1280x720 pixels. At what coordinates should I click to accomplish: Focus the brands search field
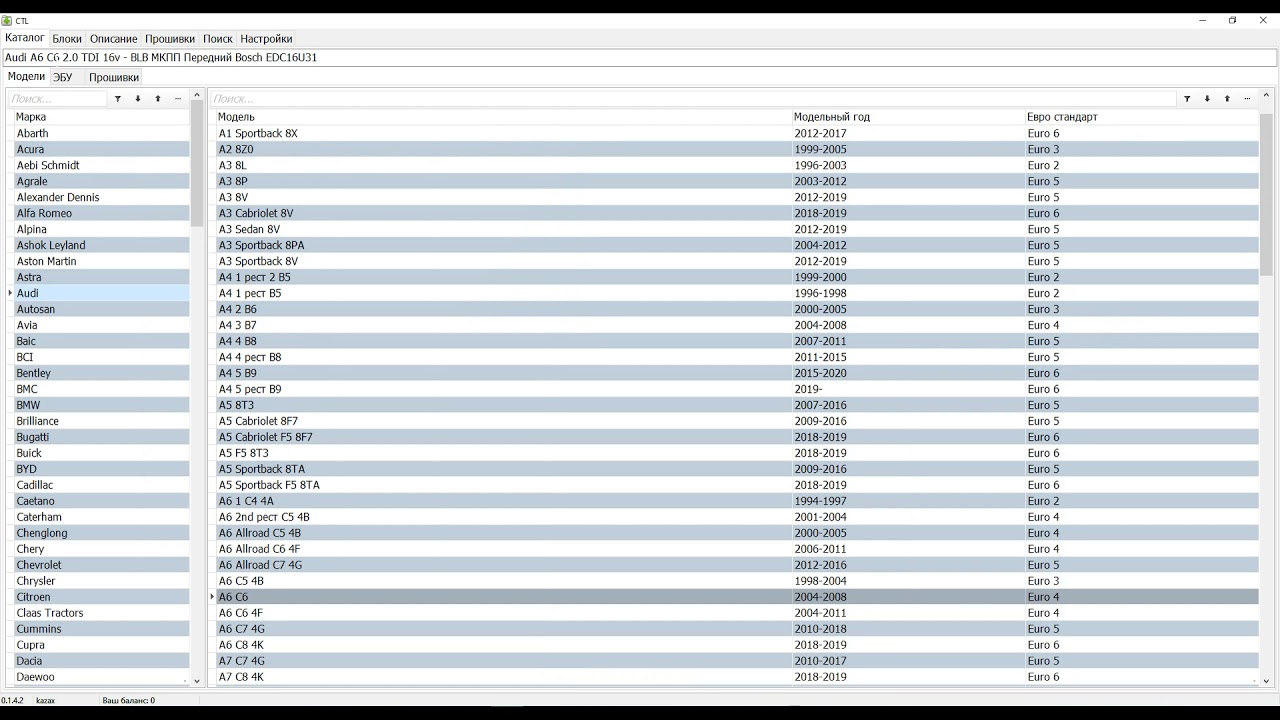(x=58, y=99)
